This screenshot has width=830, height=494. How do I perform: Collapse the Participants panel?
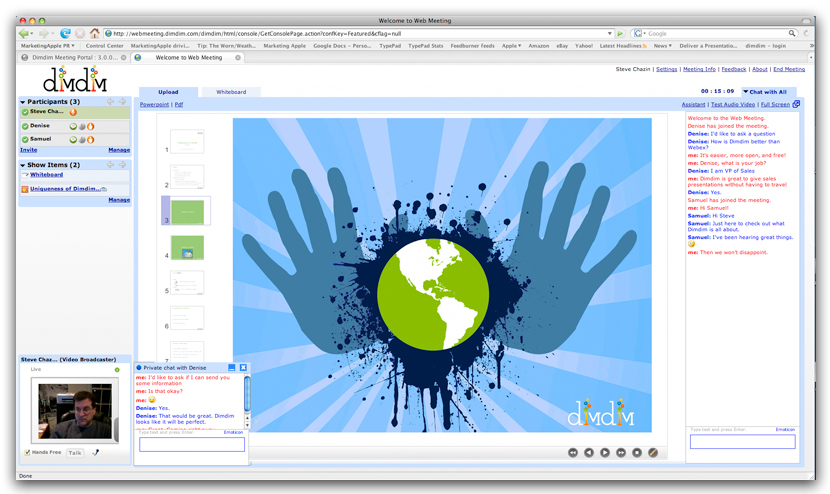tap(23, 102)
